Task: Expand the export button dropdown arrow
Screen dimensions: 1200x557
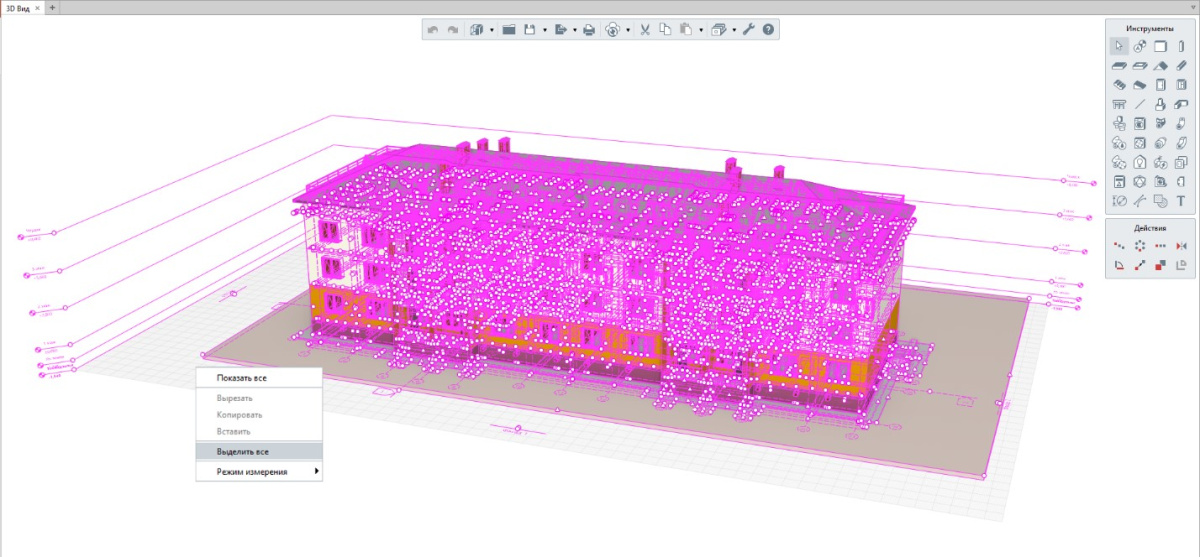Action: click(x=574, y=30)
